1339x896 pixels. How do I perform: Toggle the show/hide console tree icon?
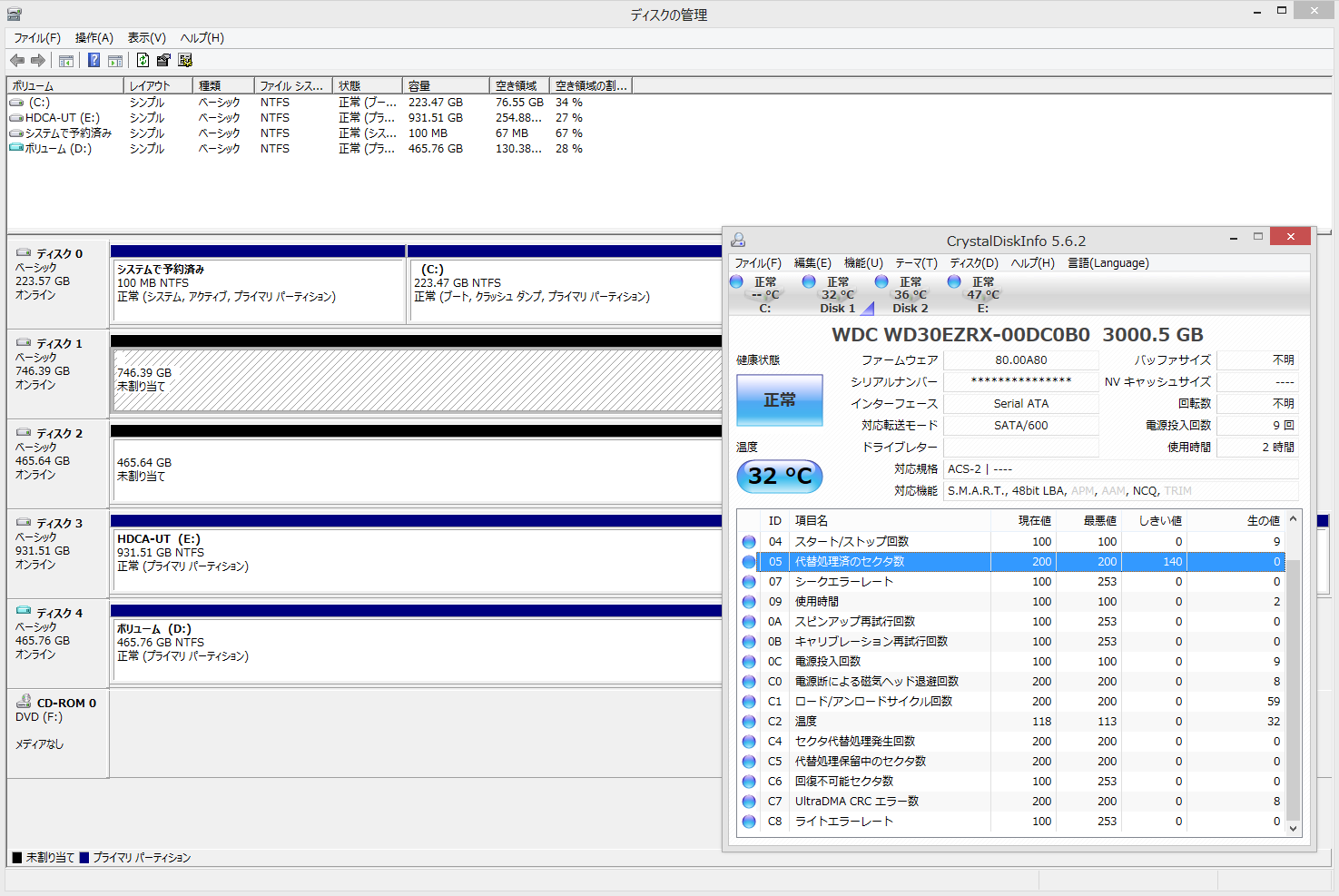tap(66, 61)
